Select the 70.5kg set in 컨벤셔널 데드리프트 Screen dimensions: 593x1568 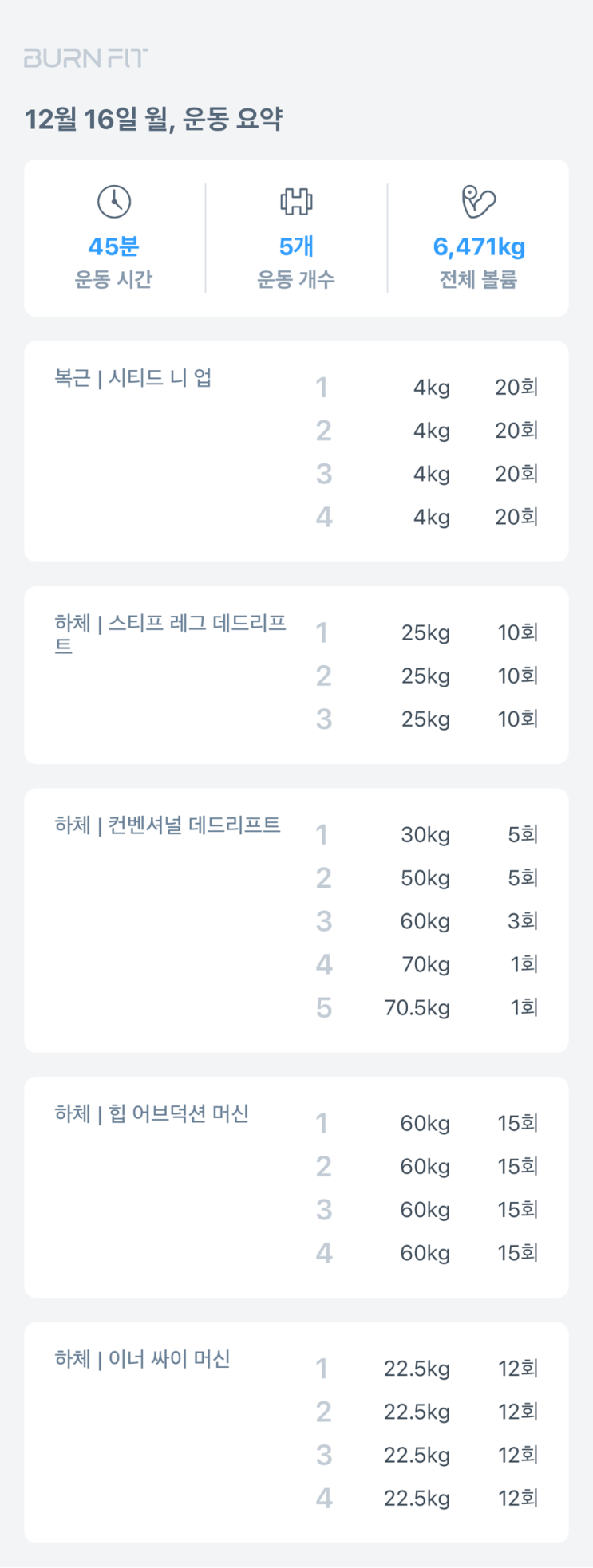click(x=417, y=1007)
